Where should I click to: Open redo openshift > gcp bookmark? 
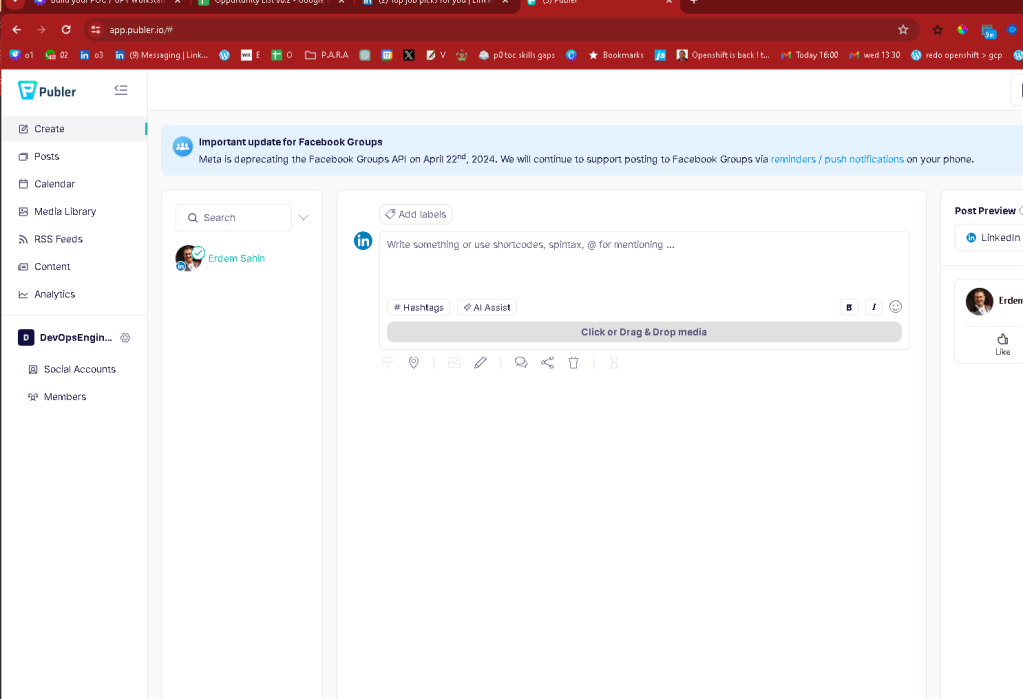click(x=956, y=55)
